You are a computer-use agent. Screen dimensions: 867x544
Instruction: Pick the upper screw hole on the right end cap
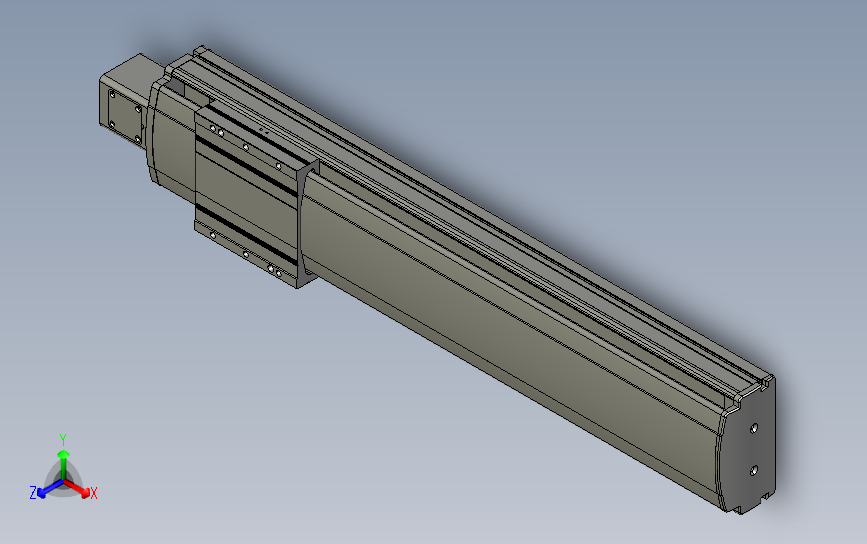tap(754, 428)
